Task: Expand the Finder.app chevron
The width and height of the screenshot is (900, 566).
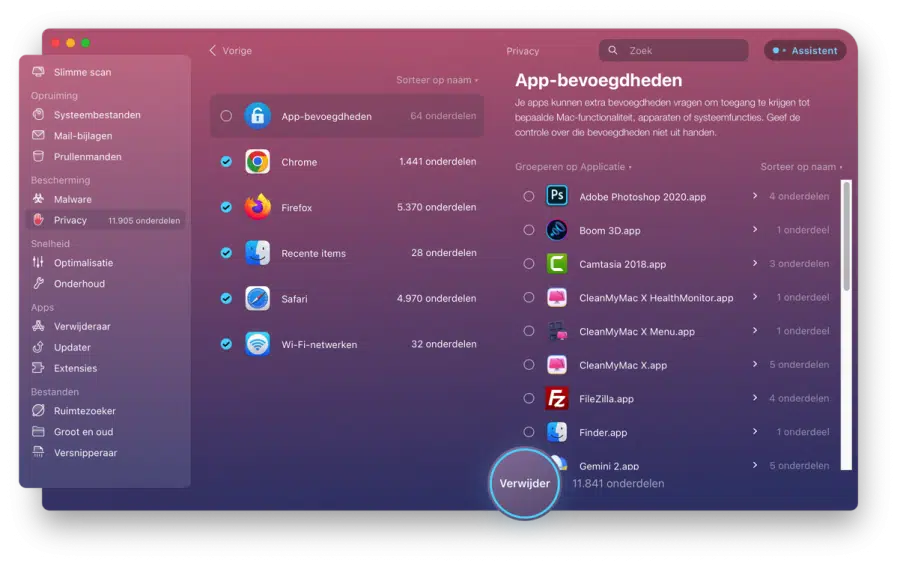Action: 755,431
